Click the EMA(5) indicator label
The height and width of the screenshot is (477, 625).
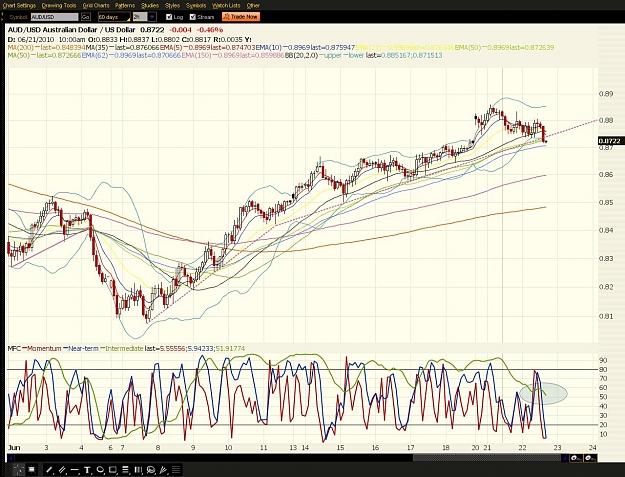170,47
